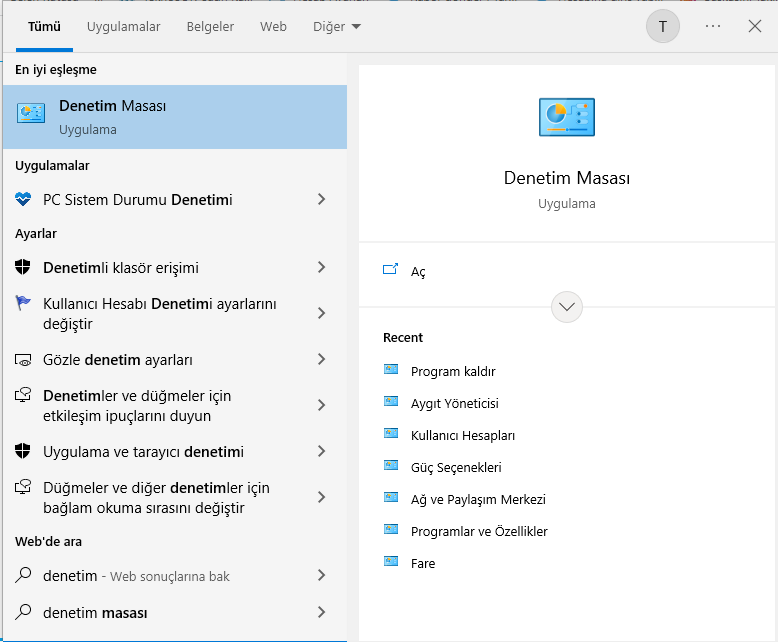This screenshot has width=778, height=642.
Task: Click the Gözle denetim ayarları icon
Action: (24, 360)
